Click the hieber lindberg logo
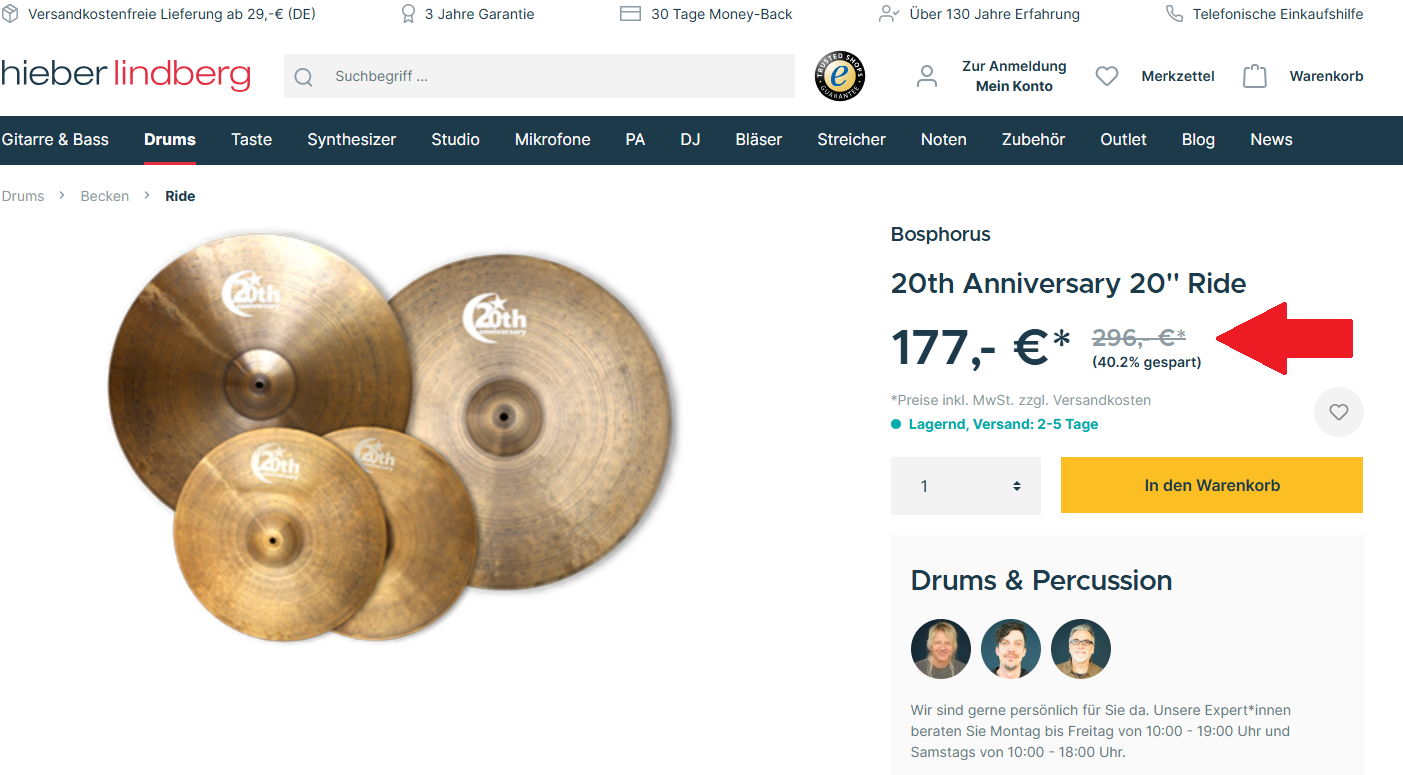This screenshot has height=775, width=1403. click(125, 75)
